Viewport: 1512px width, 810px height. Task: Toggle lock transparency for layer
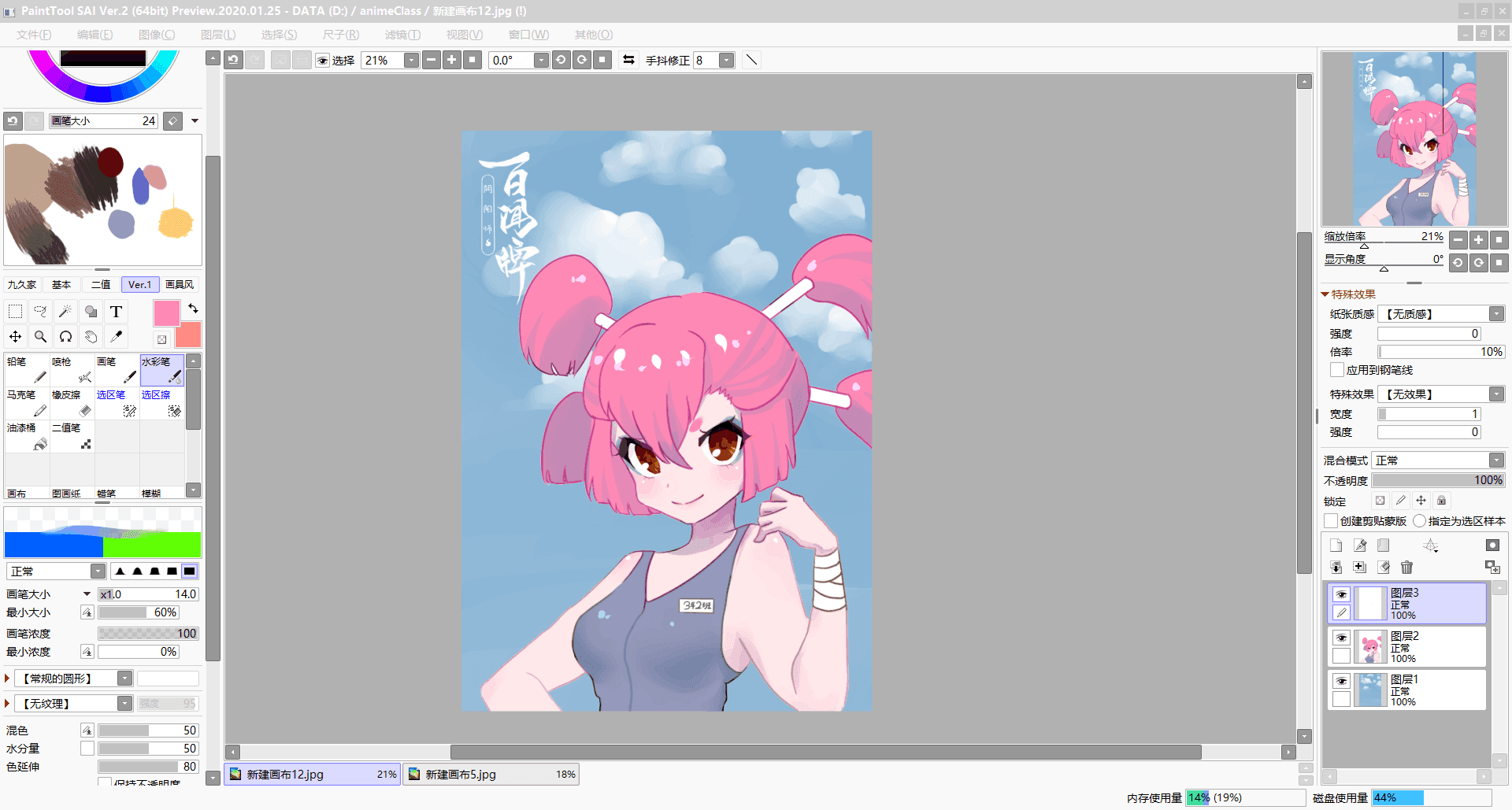(1380, 501)
